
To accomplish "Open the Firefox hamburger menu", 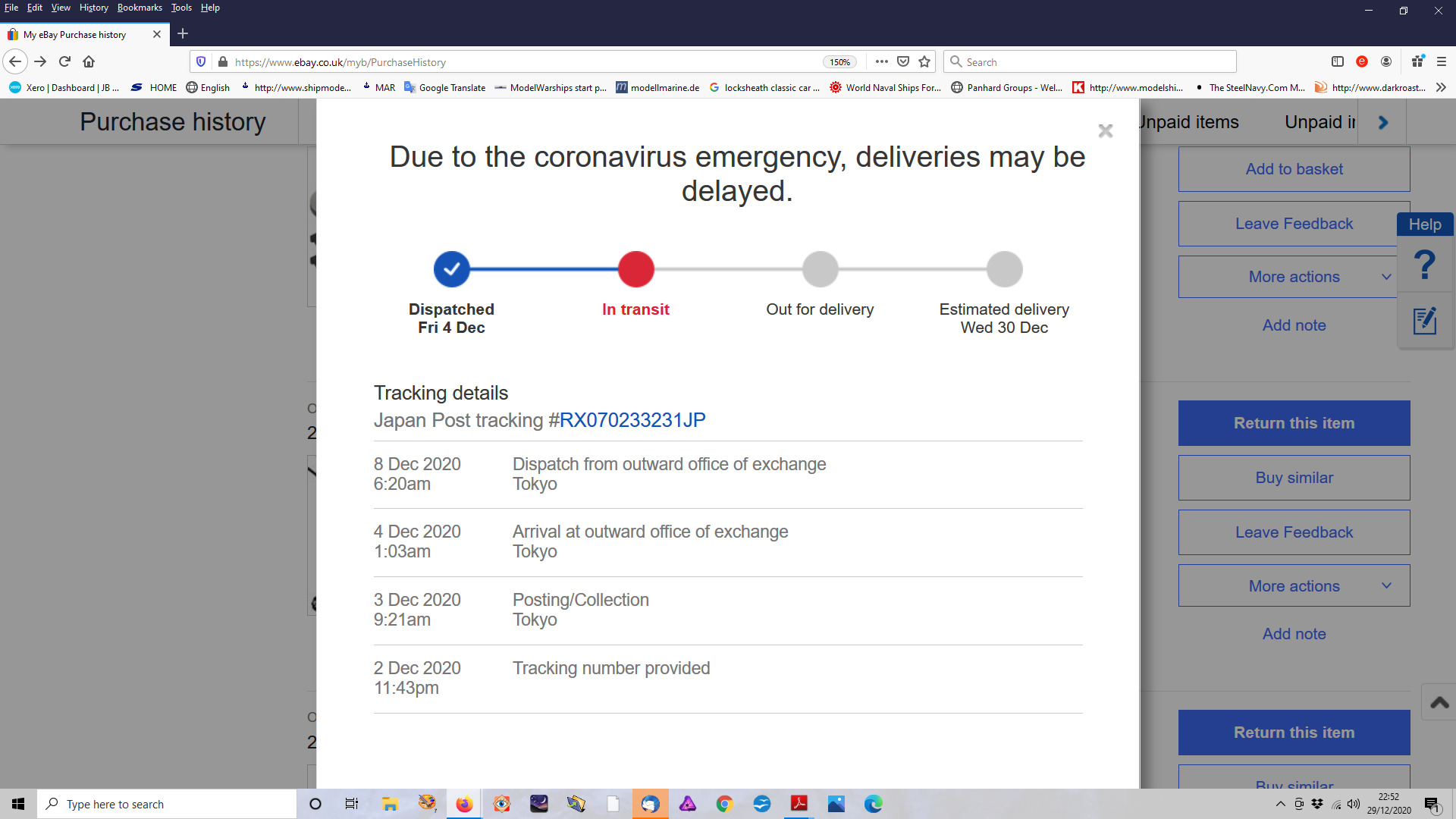I will point(1442,61).
